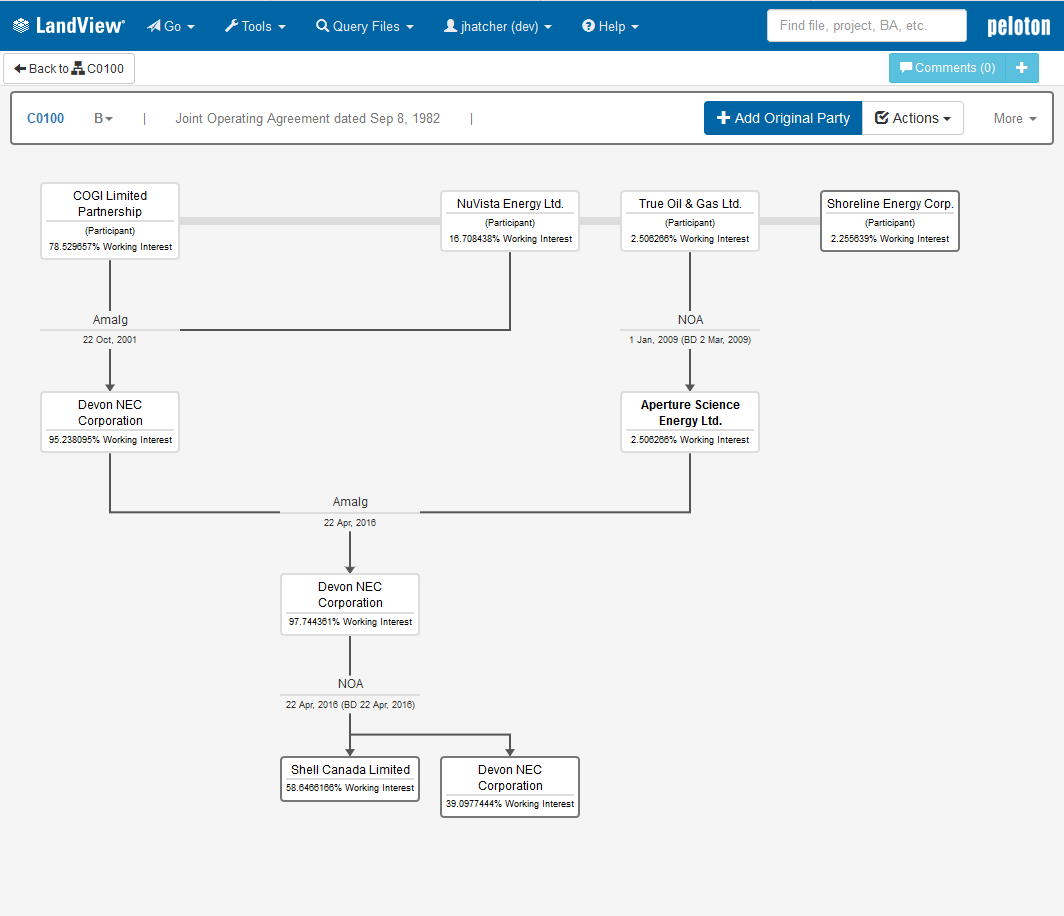Click NOA event dated 22 Apr, 2016
Image resolution: width=1064 pixels, height=916 pixels.
[x=349, y=693]
